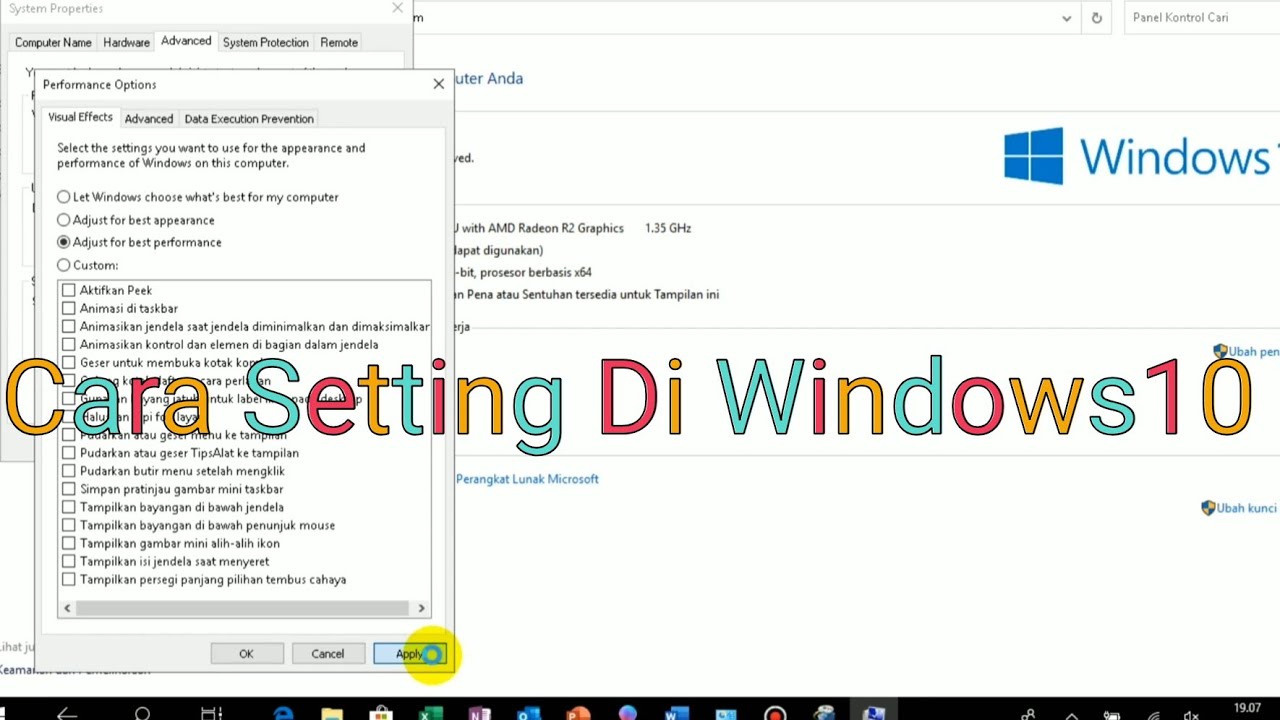The image size is (1280, 720).
Task: Show hidden icons chevron in the system tray
Action: click(1071, 716)
